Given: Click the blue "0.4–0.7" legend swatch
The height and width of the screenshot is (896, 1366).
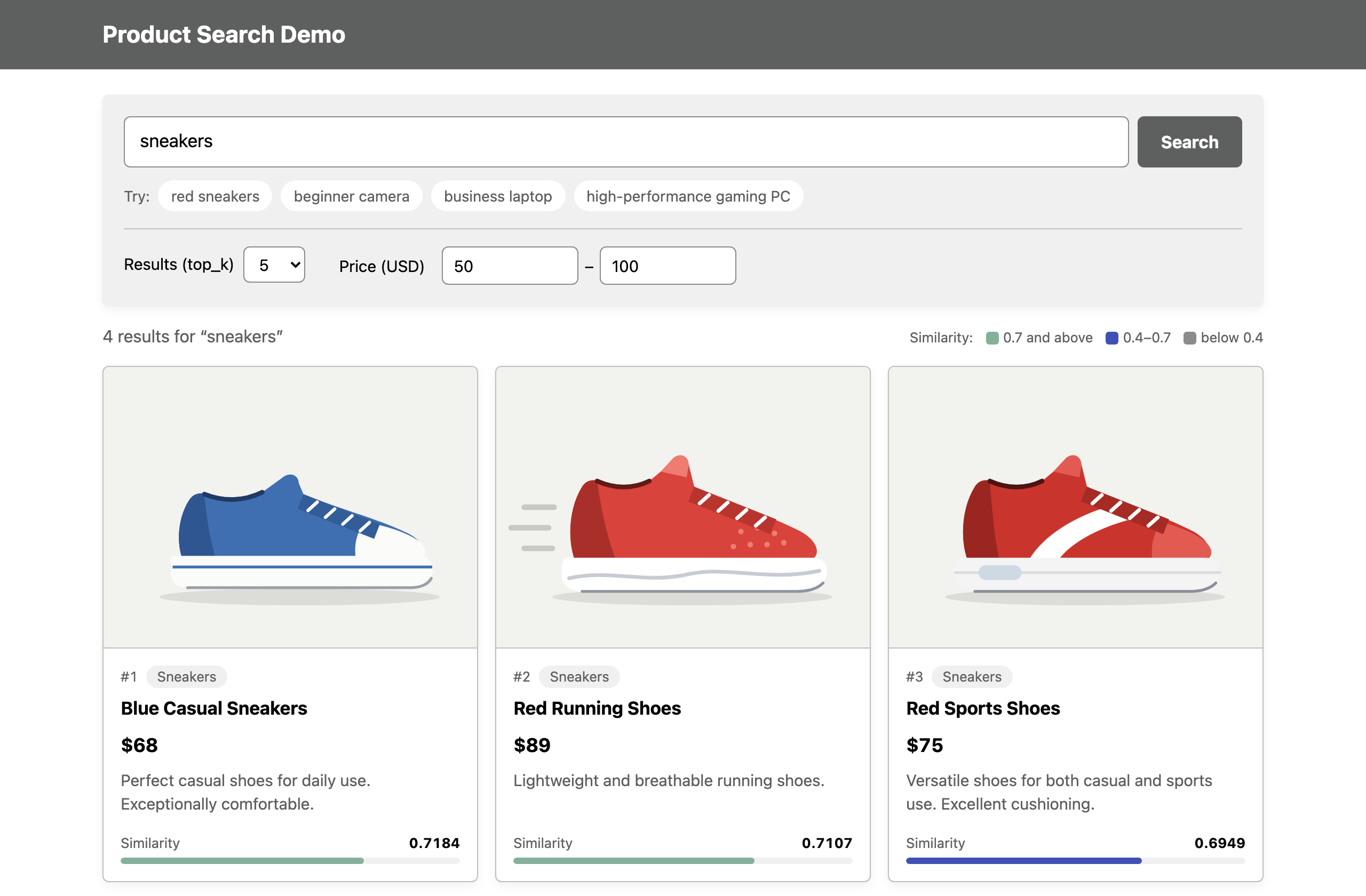Looking at the screenshot, I should tap(1111, 338).
